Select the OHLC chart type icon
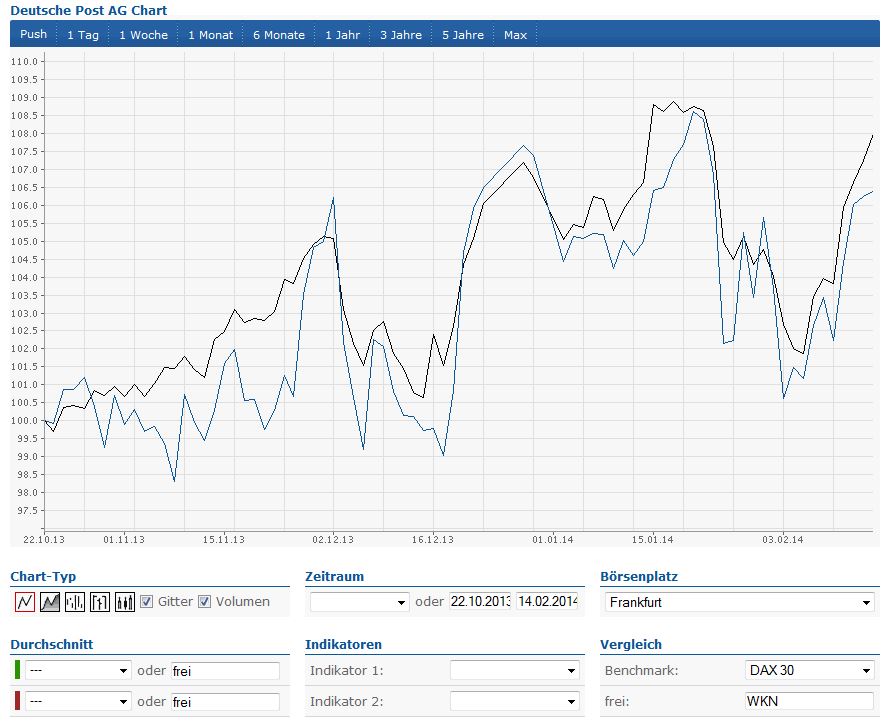 click(100, 602)
